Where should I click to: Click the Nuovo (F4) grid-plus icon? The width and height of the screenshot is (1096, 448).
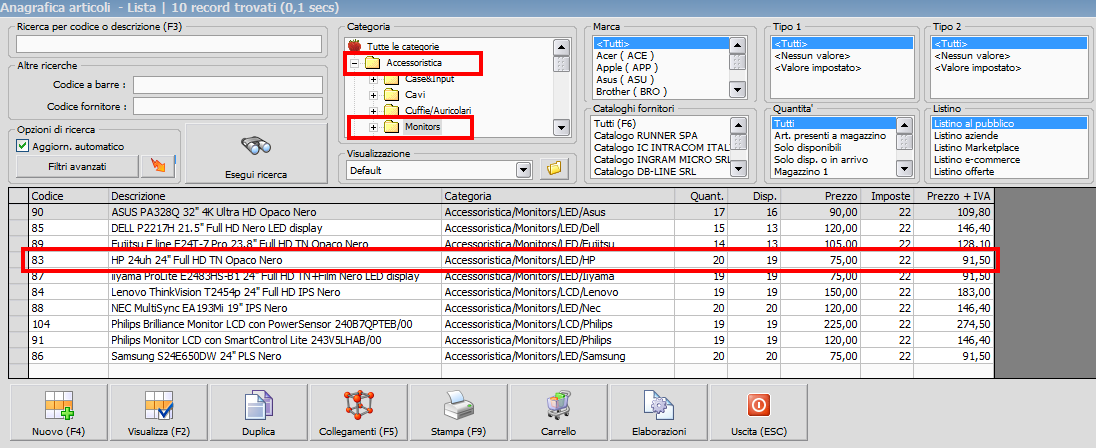[x=59, y=405]
